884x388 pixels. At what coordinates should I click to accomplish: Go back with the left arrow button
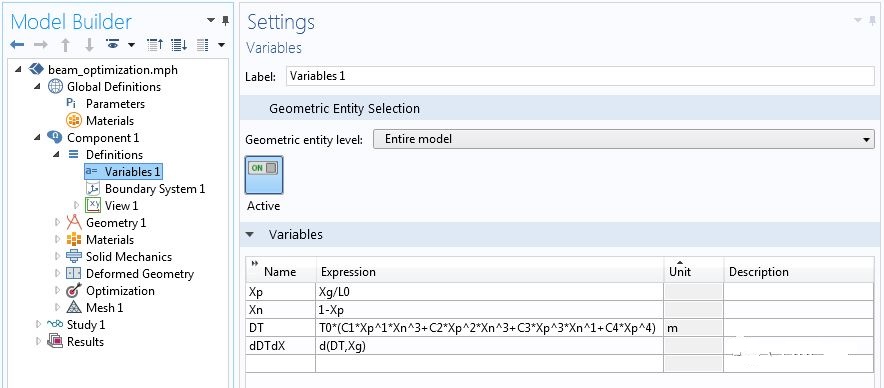pos(17,45)
